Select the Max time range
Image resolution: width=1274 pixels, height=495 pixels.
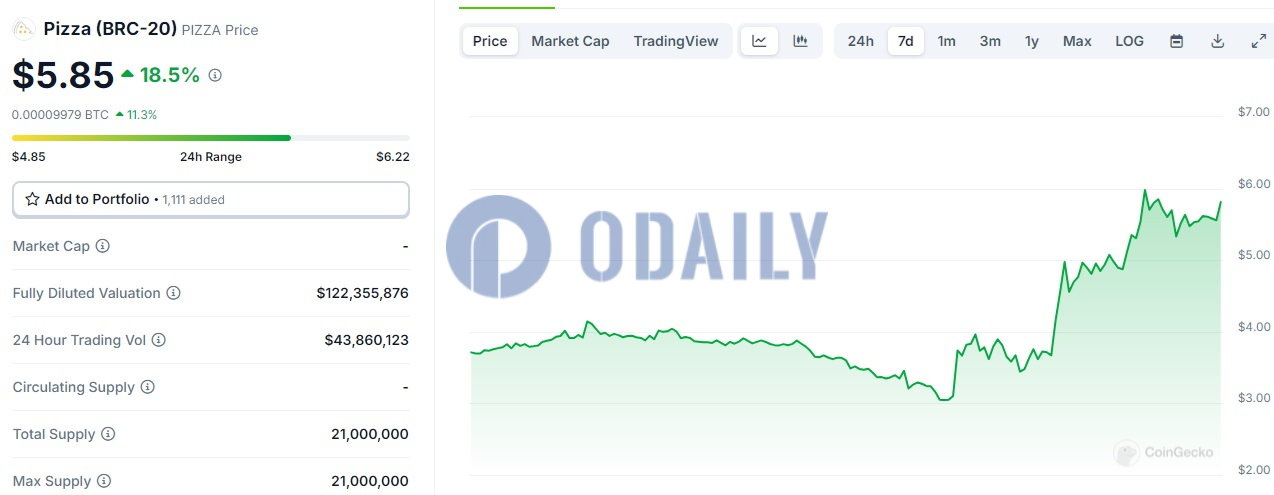1077,41
